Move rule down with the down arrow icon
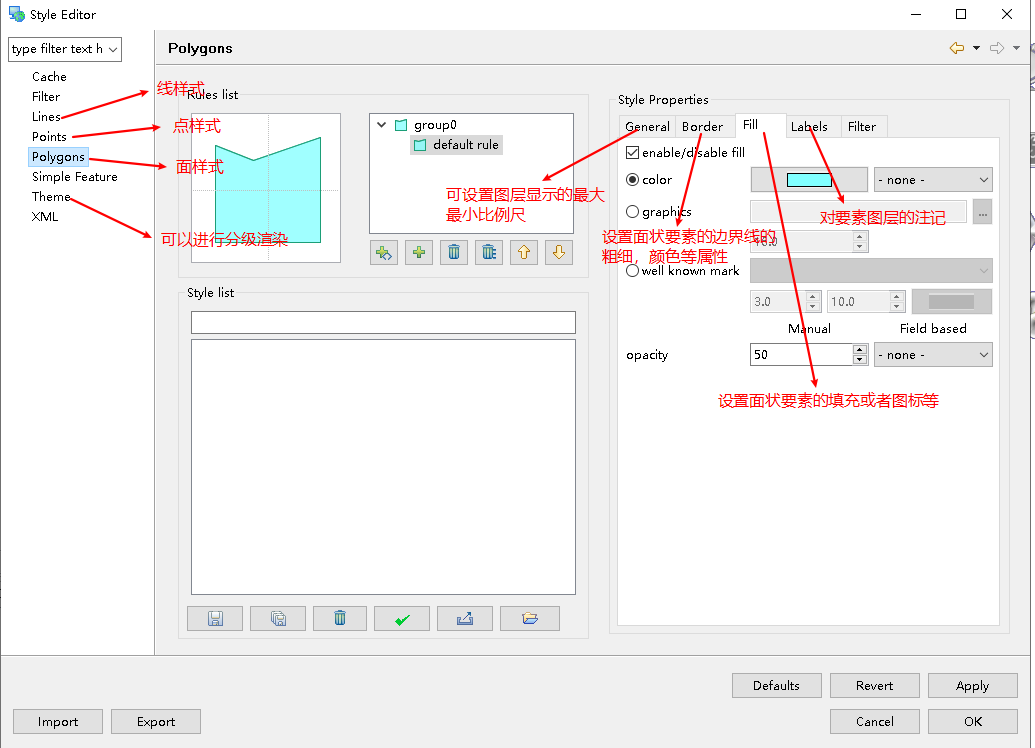Screen dimensions: 1035x748 click(558, 252)
